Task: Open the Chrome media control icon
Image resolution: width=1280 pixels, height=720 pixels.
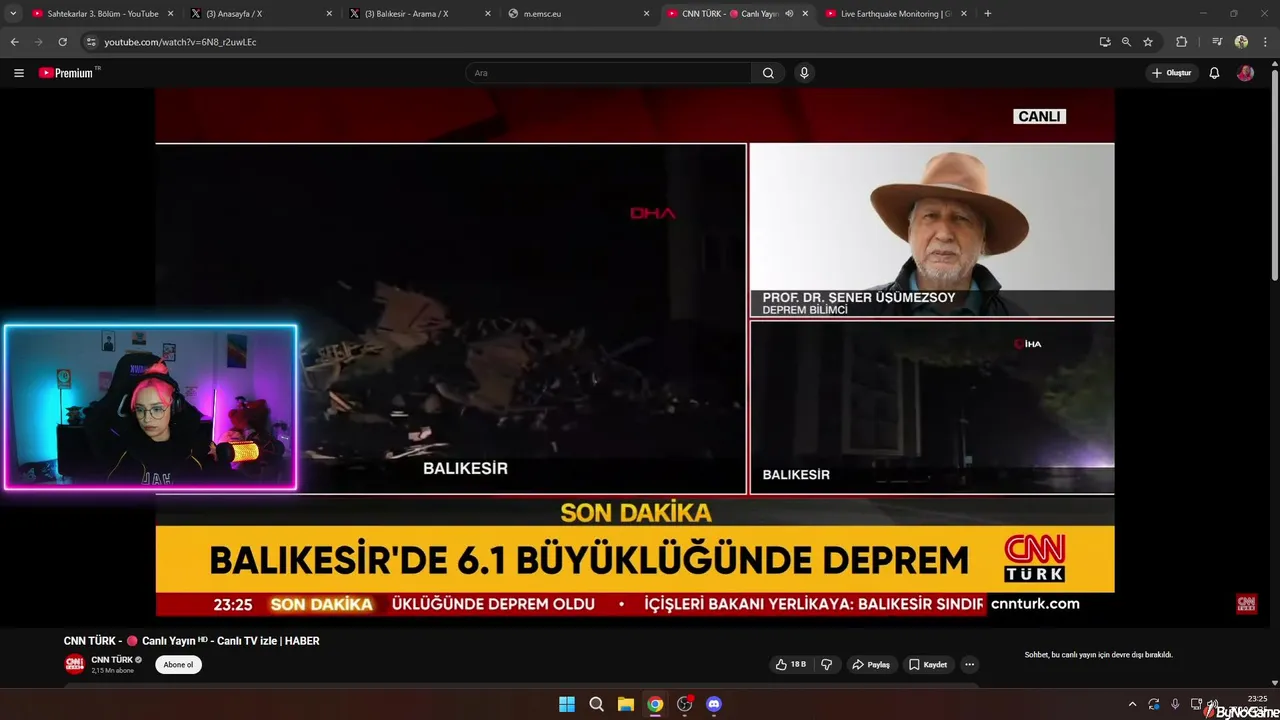Action: pos(1217,42)
